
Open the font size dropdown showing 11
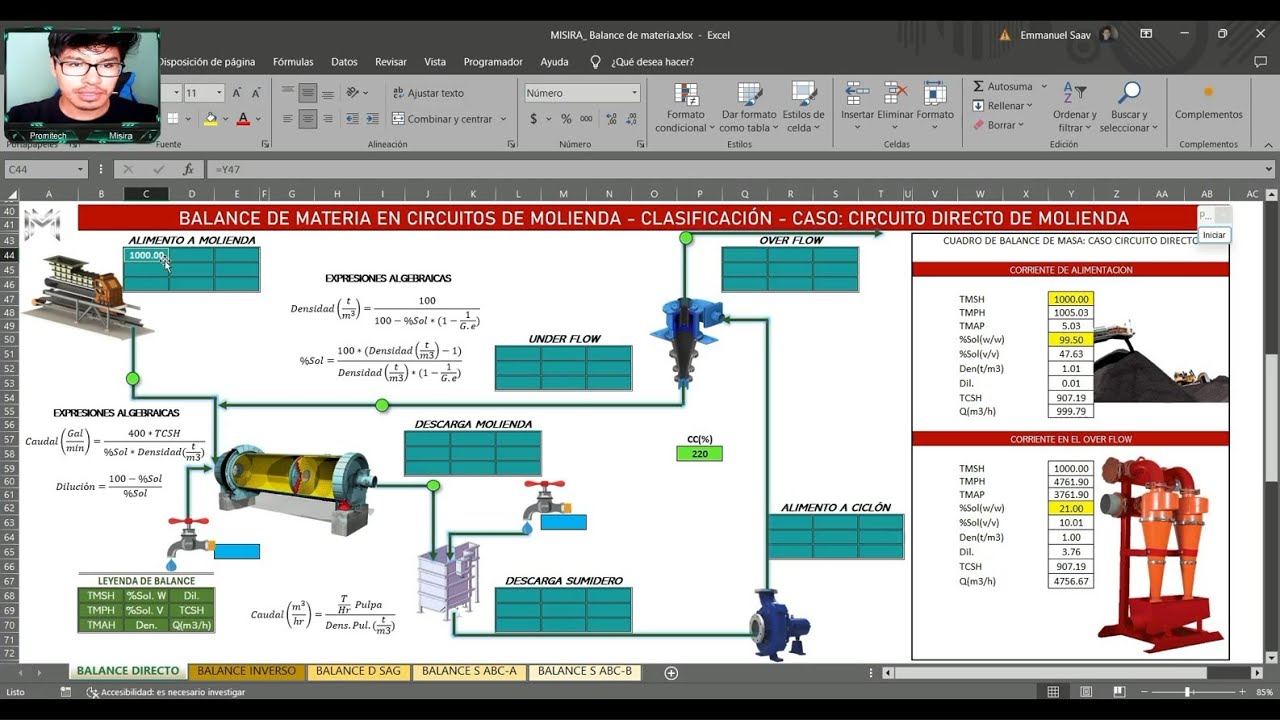[219, 93]
